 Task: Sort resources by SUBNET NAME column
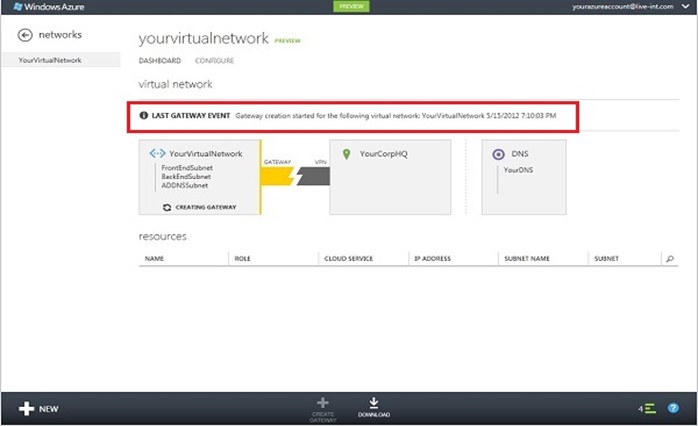point(527,258)
